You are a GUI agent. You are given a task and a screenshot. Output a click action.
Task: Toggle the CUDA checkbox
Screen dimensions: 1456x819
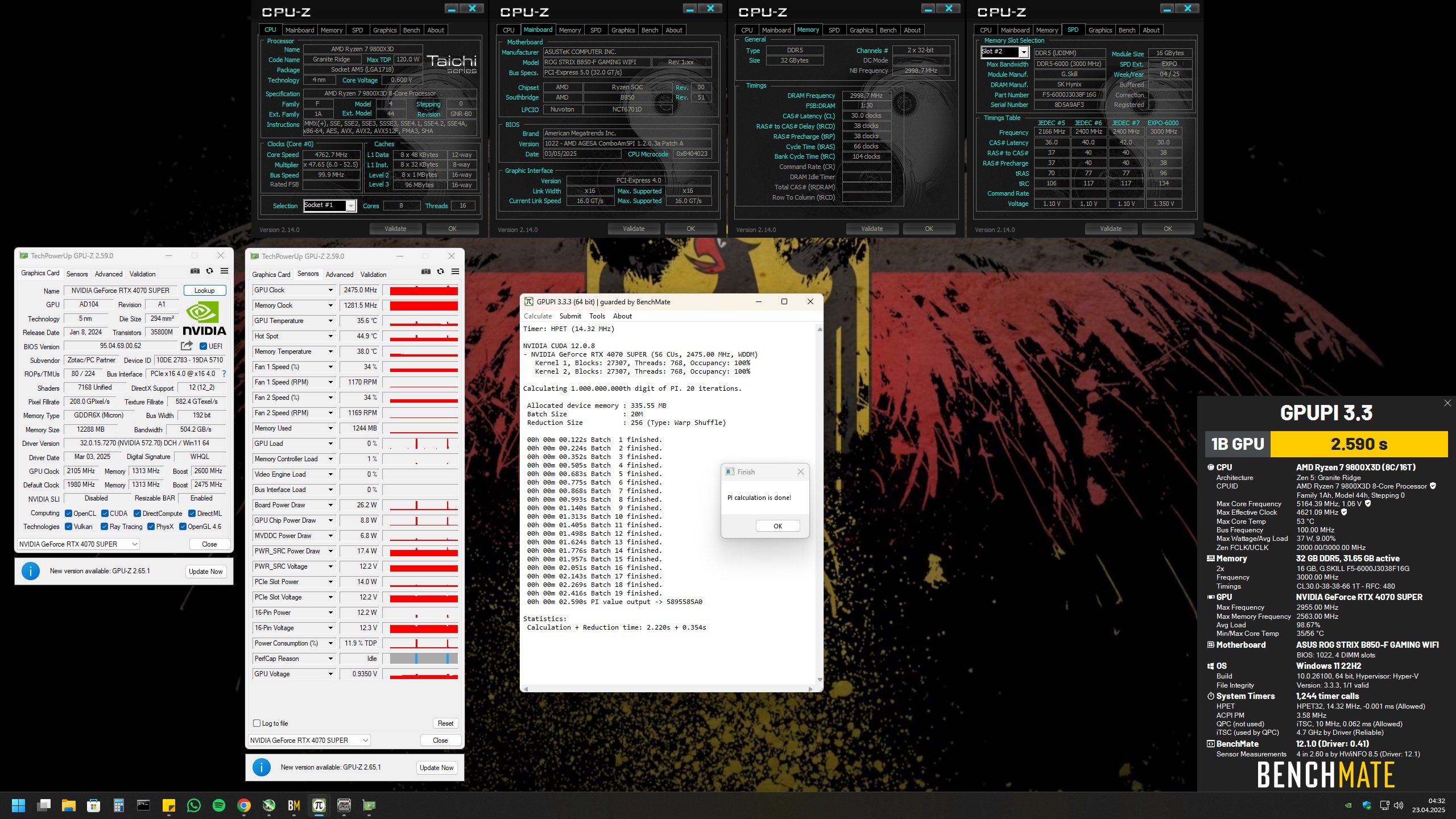click(x=105, y=513)
